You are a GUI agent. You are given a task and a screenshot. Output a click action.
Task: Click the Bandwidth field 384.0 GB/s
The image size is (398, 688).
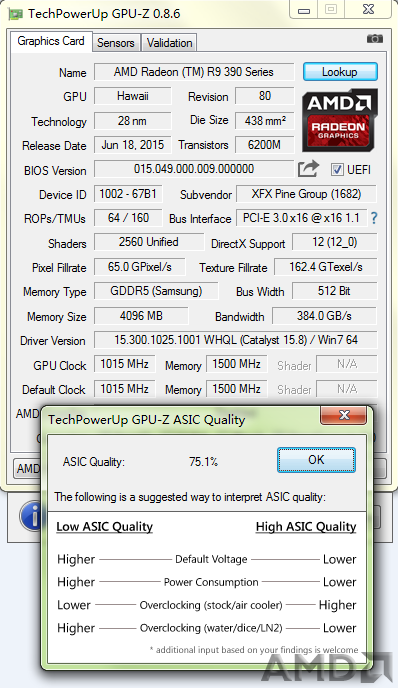[x=324, y=316]
